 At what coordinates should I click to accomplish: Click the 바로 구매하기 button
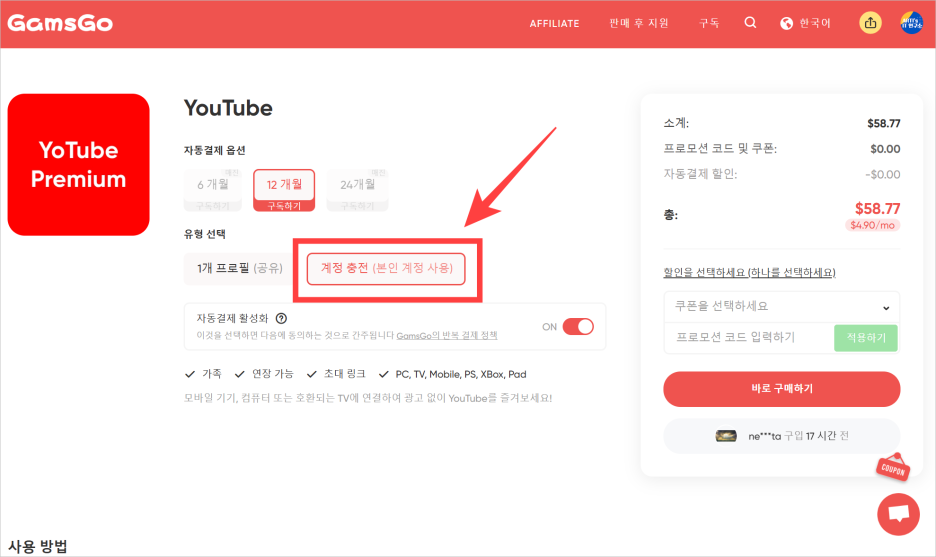tap(781, 389)
